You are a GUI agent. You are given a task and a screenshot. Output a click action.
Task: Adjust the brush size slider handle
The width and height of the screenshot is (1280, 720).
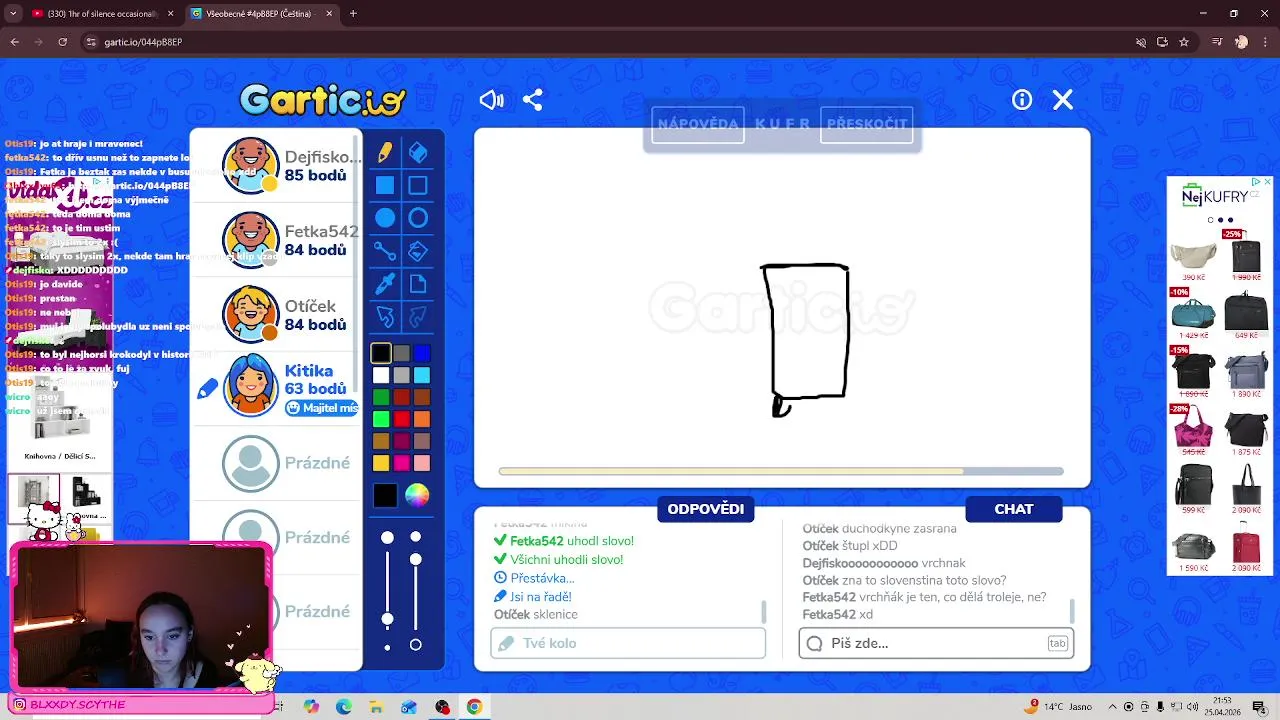387,619
